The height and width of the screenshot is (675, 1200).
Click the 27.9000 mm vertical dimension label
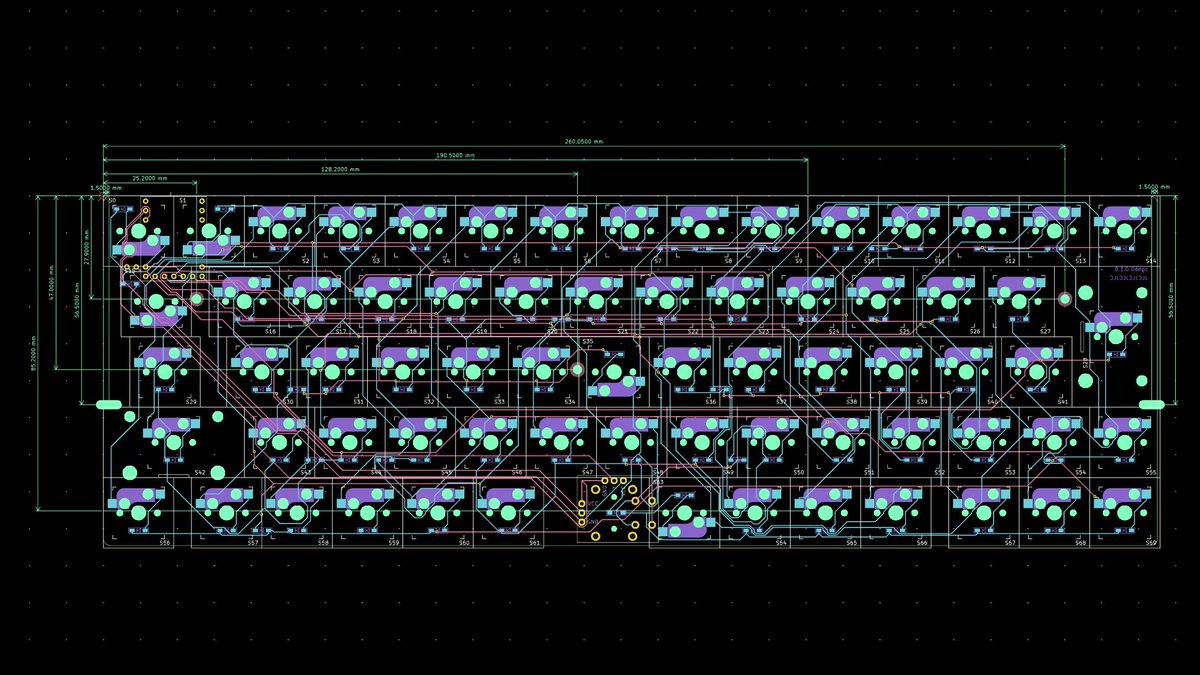(x=87, y=247)
